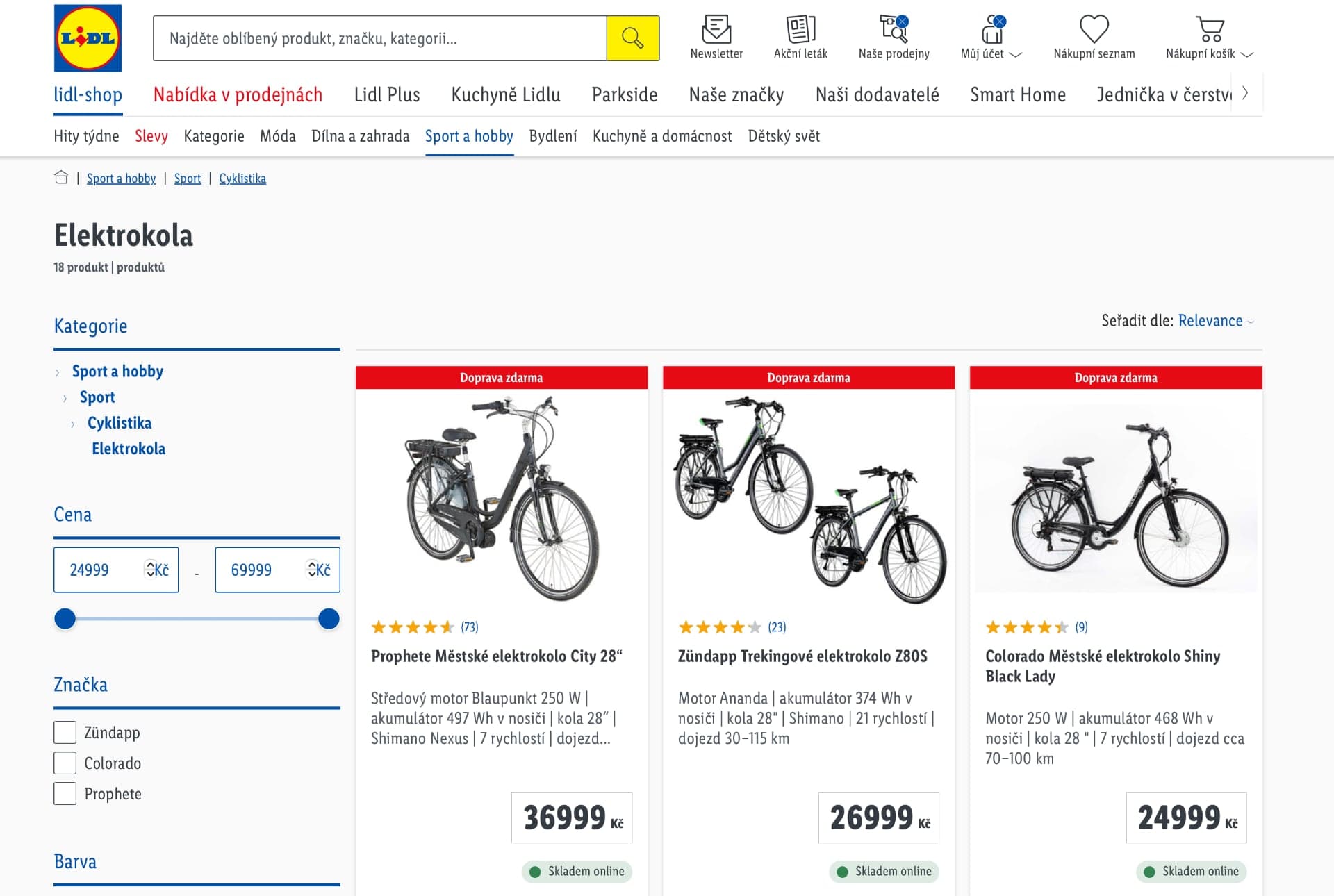Image resolution: width=1334 pixels, height=896 pixels.
Task: Click the Sport breadcrumb link
Action: pos(188,179)
